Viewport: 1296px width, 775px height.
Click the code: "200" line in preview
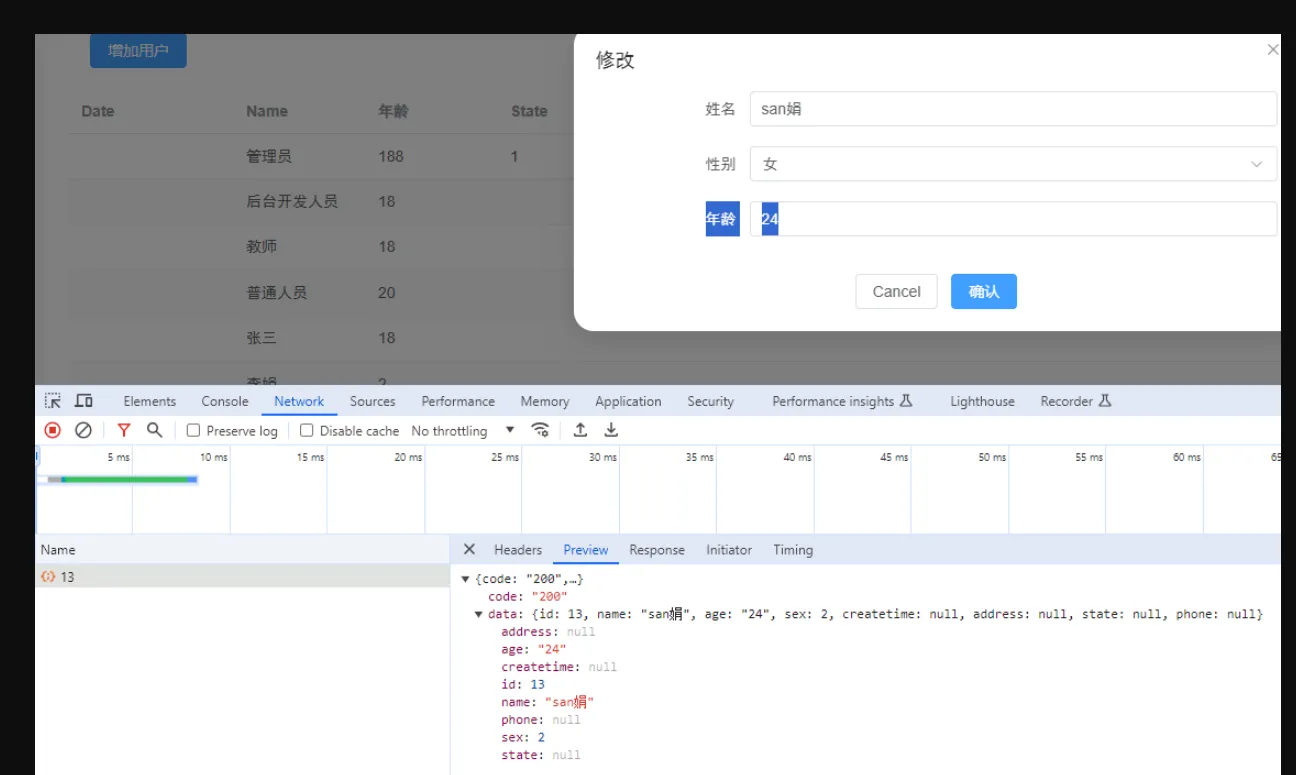528,596
